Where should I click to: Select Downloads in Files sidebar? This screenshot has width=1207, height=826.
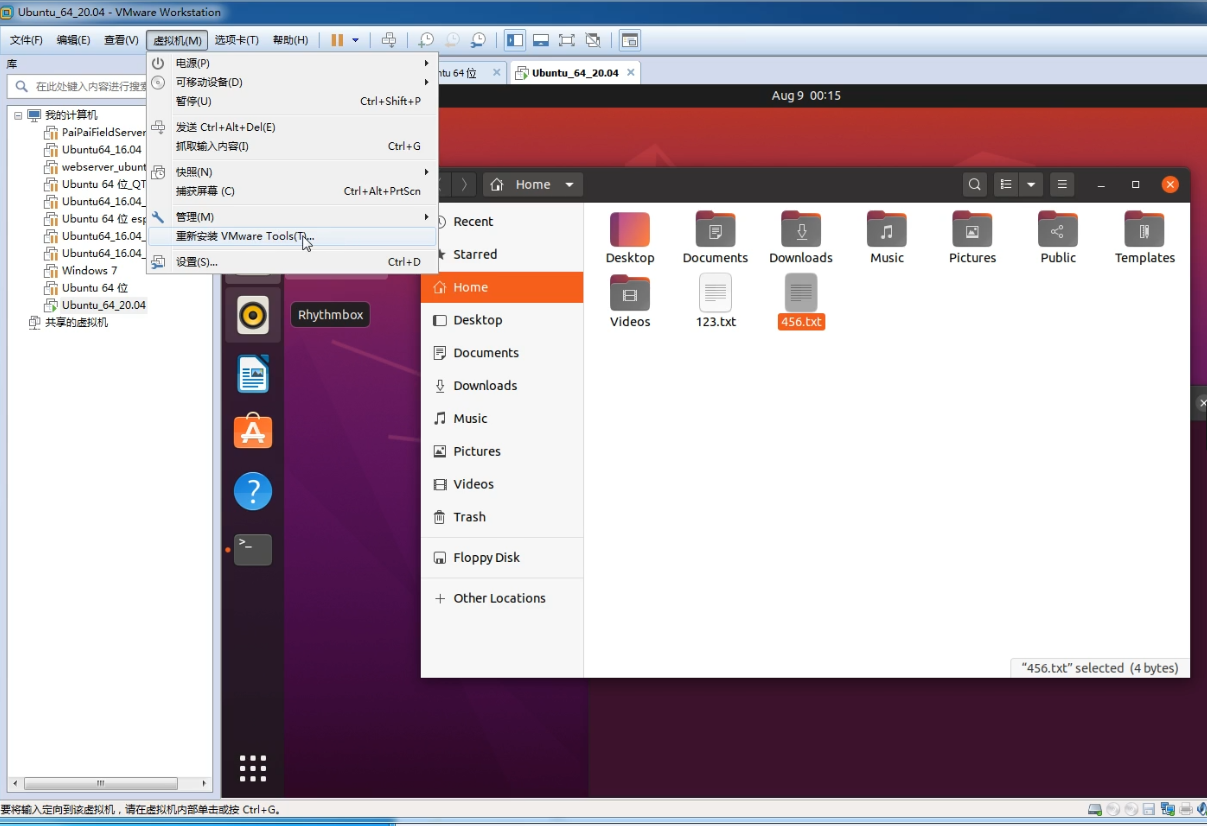click(x=502, y=386)
